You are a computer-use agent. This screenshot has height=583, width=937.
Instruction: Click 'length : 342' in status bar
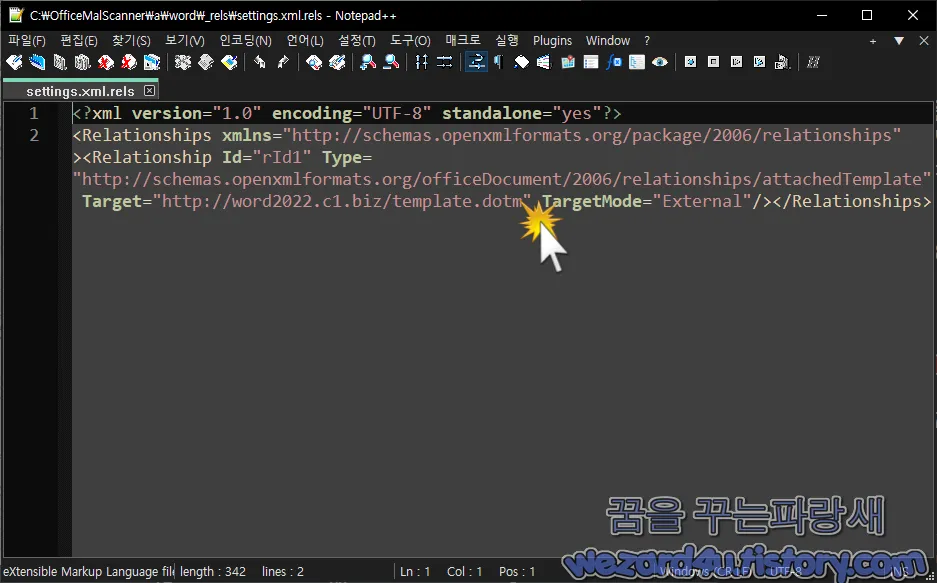click(213, 572)
